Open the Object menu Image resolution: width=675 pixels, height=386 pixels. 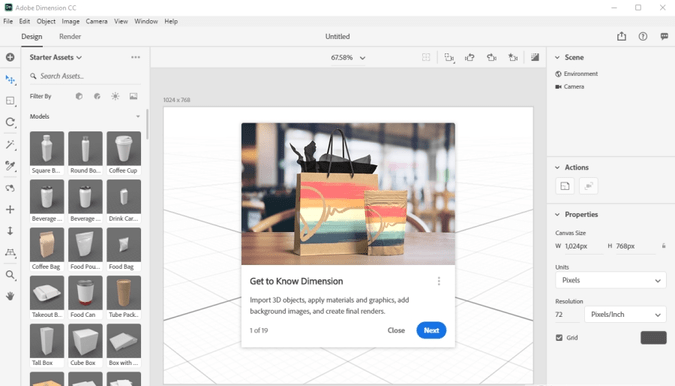click(46, 21)
